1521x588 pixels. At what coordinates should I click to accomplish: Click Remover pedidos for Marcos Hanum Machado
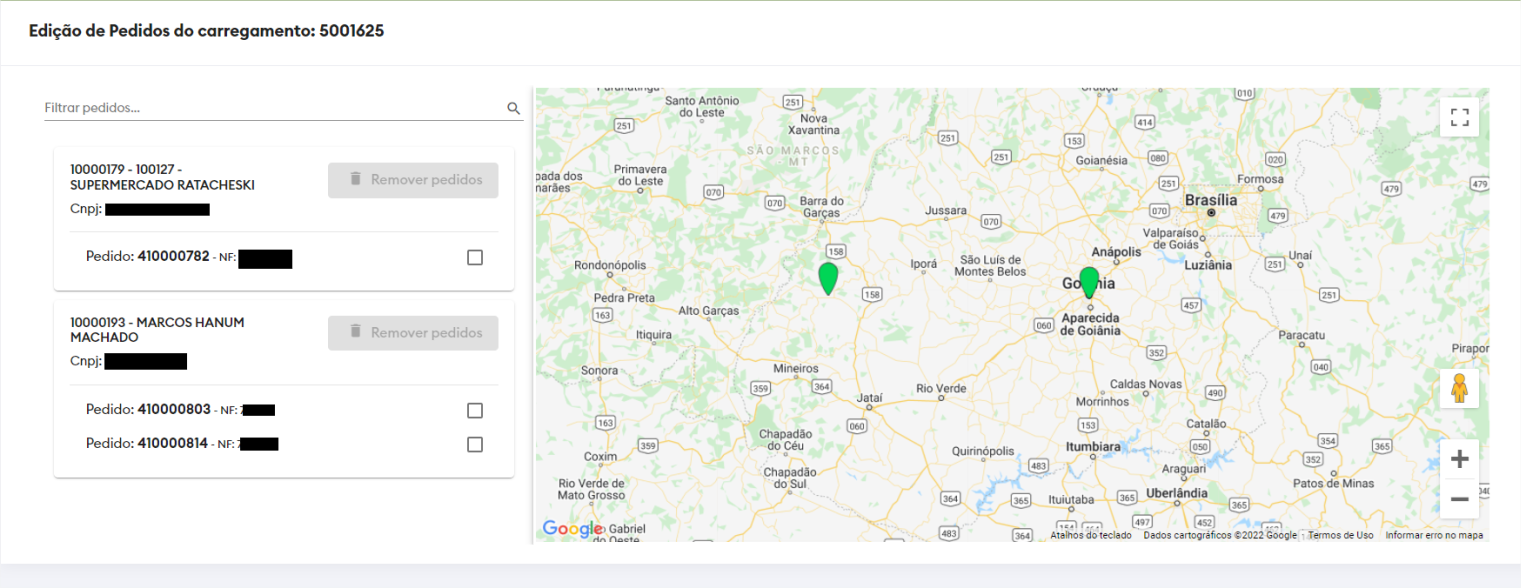(413, 333)
